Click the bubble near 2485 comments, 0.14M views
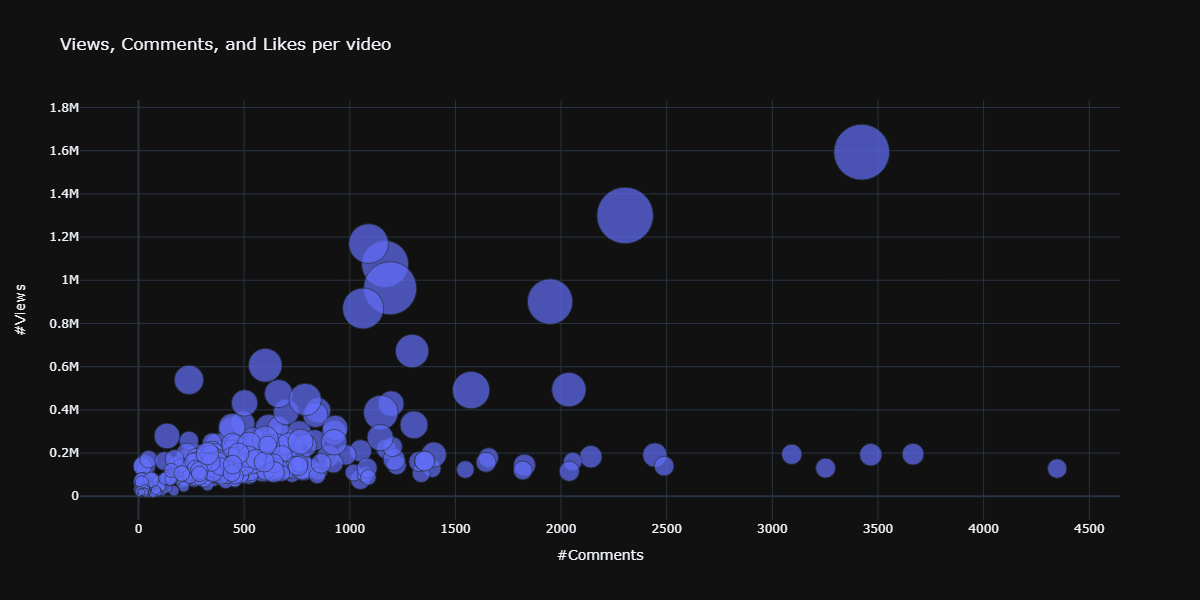Image resolution: width=1200 pixels, height=600 pixels. pyautogui.click(x=663, y=466)
